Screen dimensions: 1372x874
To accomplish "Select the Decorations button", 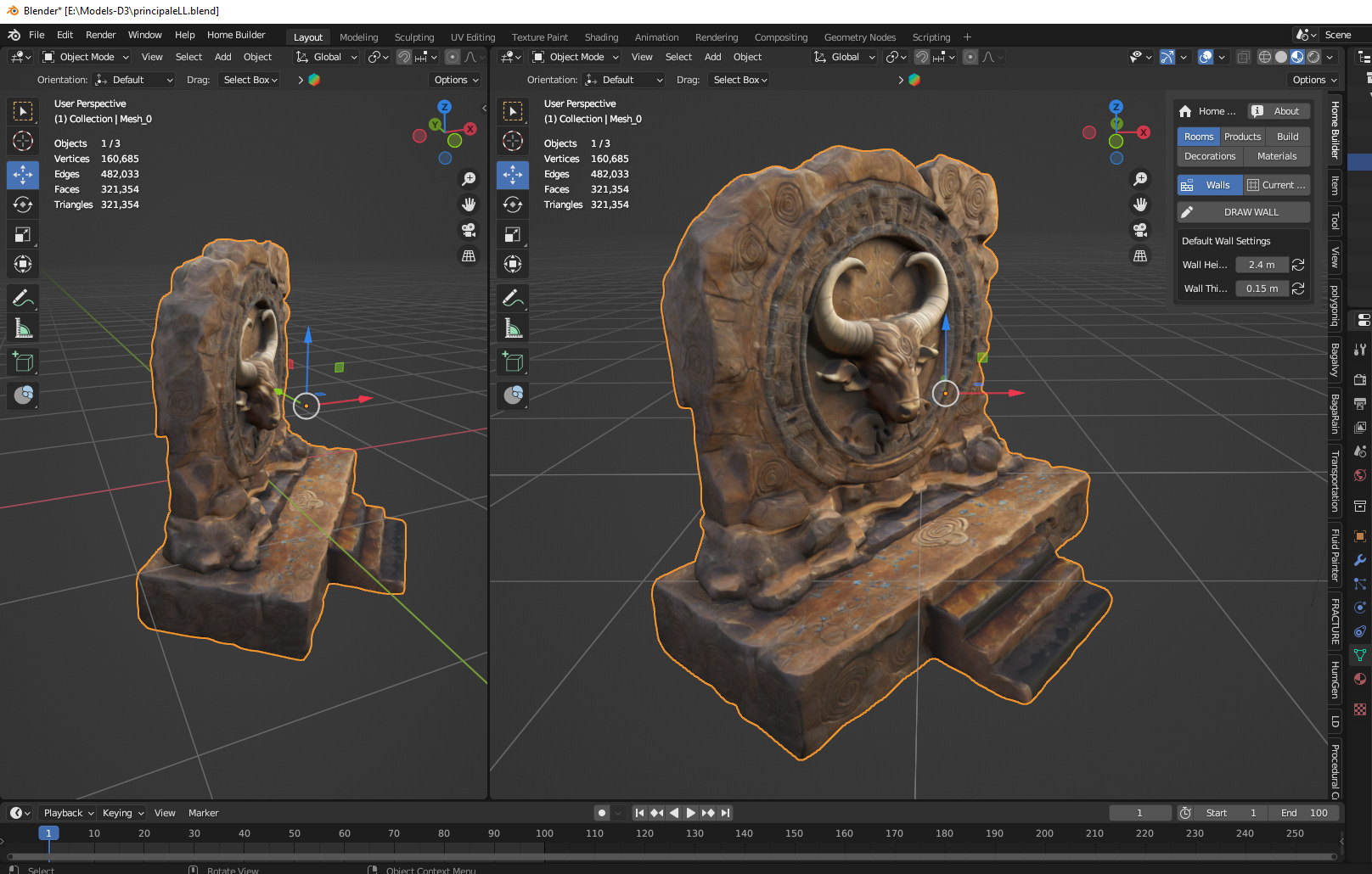I will point(1210,156).
